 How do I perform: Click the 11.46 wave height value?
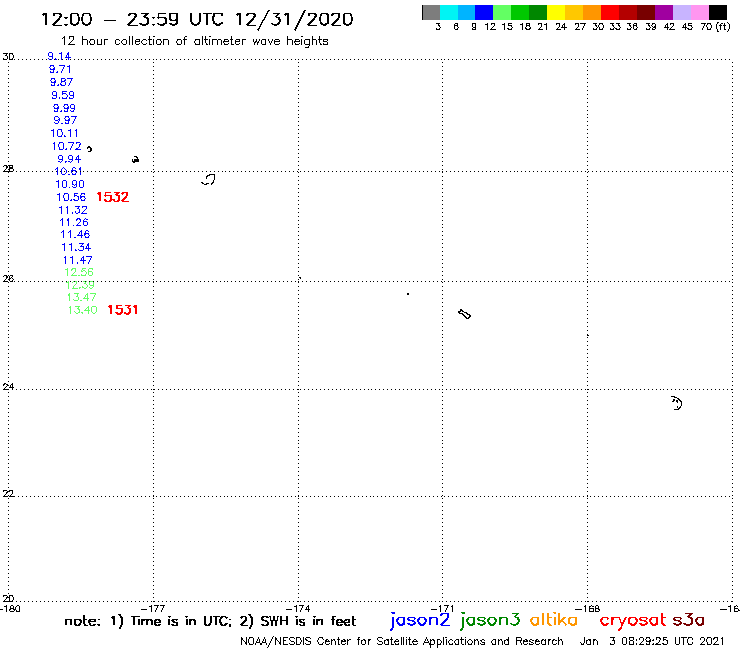coord(75,235)
